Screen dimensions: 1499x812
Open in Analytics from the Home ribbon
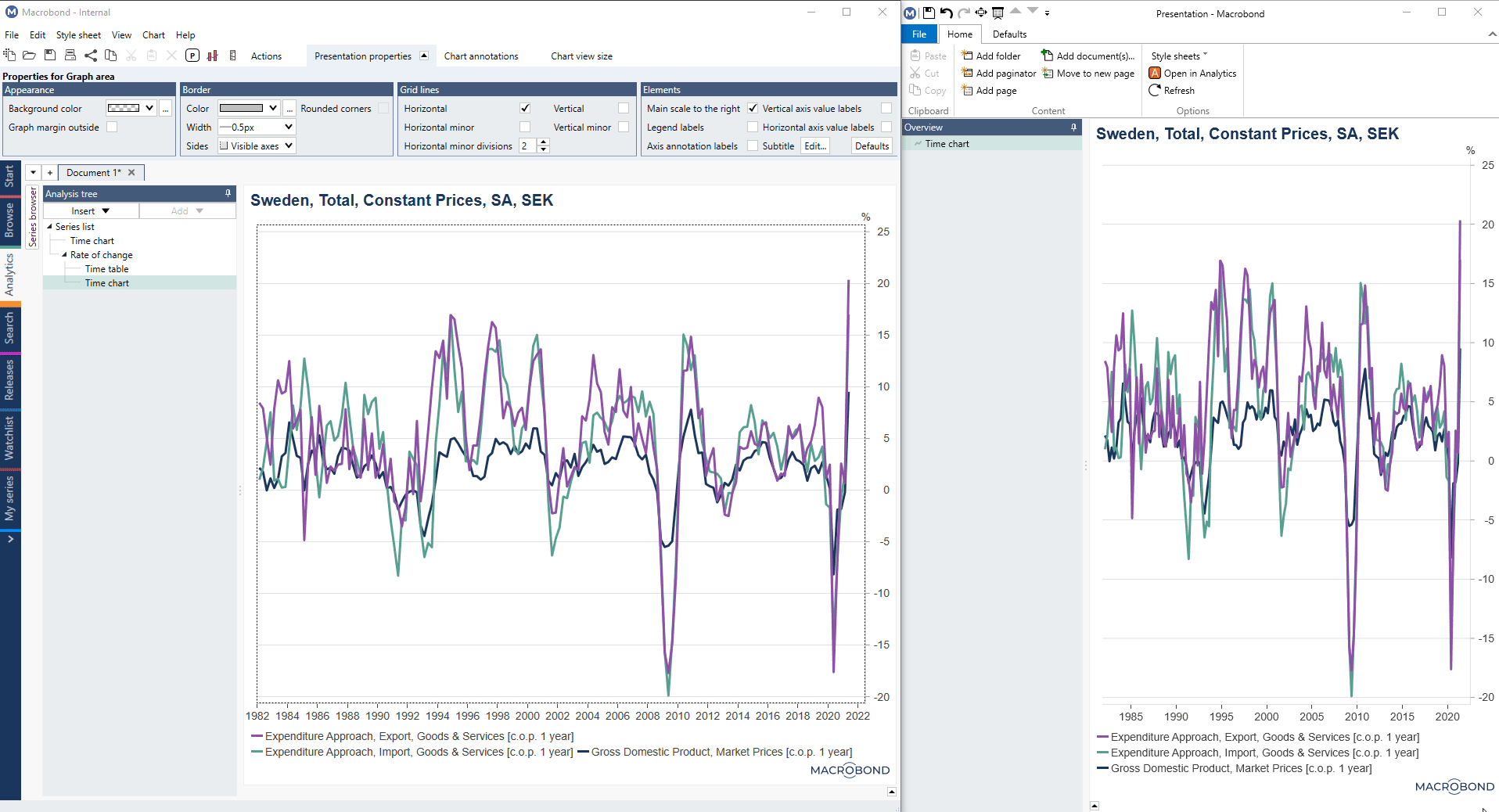click(x=1192, y=73)
